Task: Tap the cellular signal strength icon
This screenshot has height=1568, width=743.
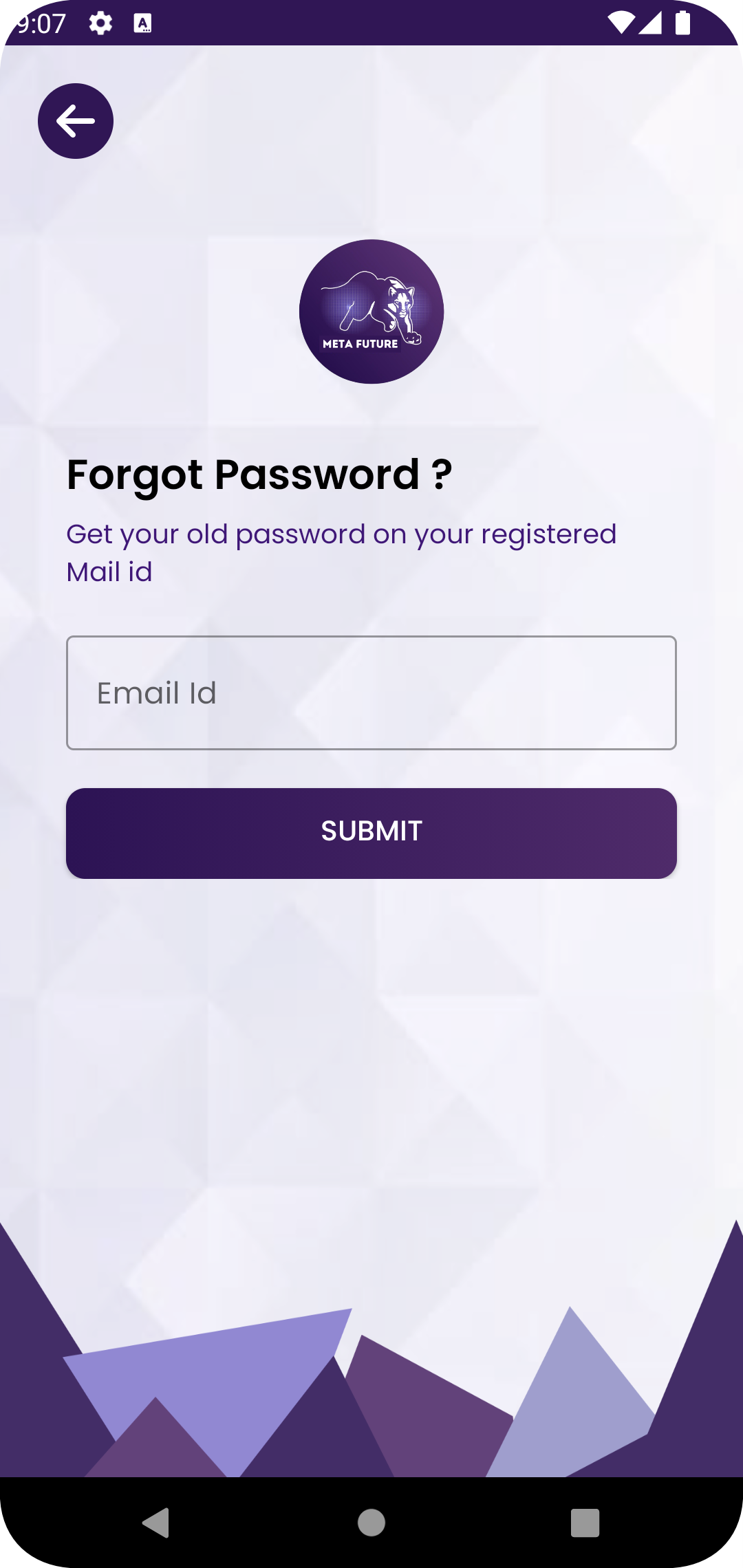Action: point(650,23)
